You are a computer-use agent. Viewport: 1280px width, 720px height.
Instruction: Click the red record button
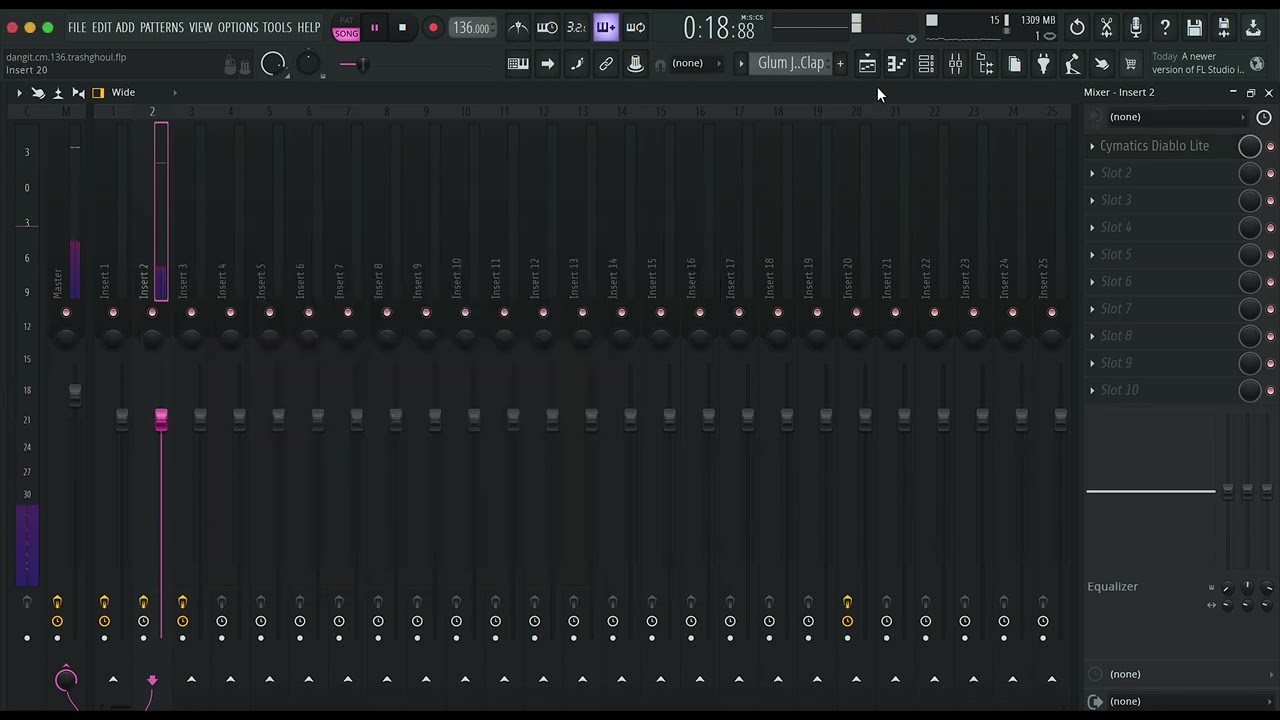433,28
